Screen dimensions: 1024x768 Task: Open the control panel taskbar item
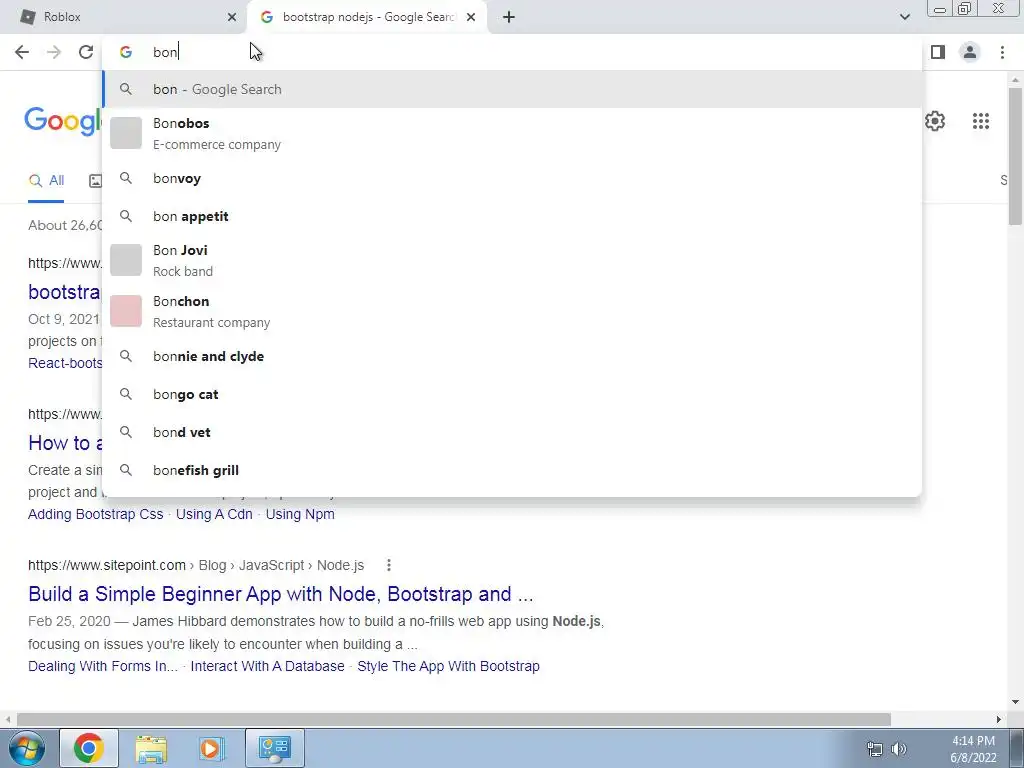274,748
